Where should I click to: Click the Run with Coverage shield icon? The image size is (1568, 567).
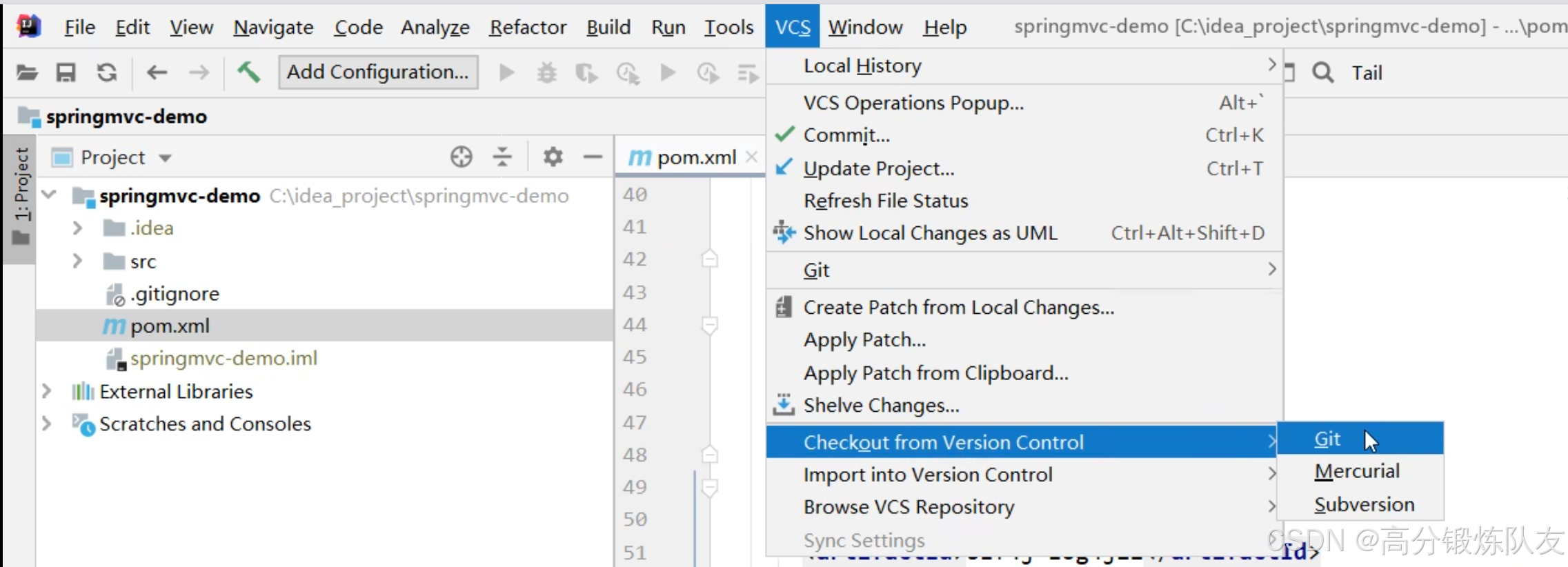pyautogui.click(x=587, y=72)
